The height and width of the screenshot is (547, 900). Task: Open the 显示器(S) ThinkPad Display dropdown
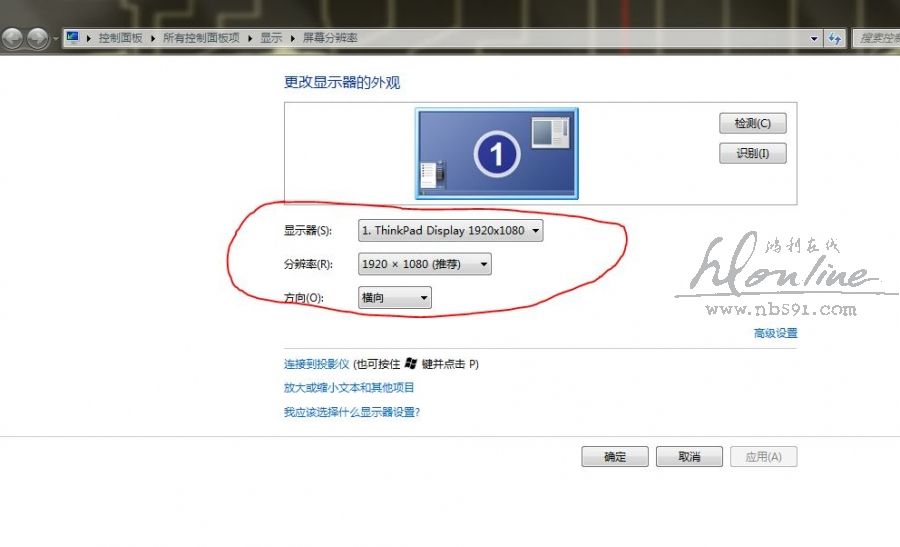pos(450,231)
